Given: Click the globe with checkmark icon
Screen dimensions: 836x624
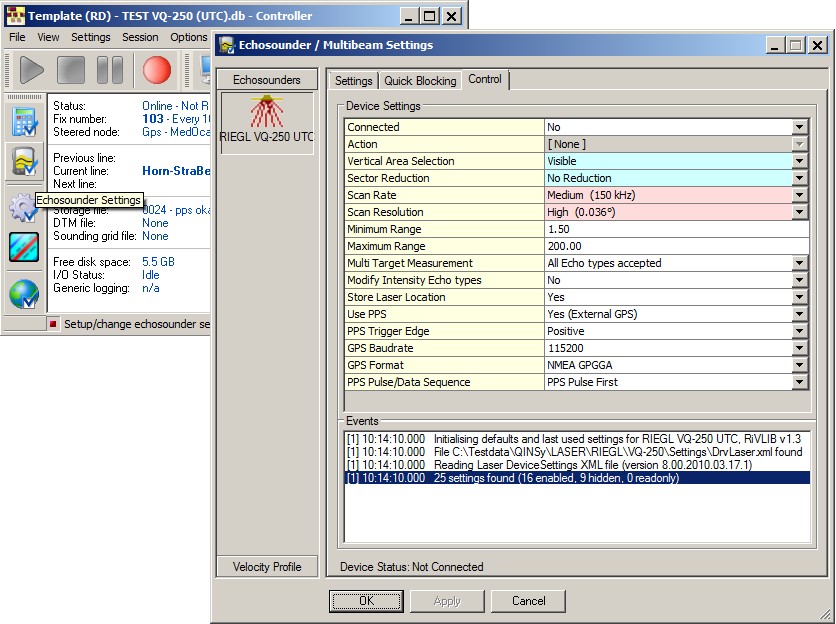Looking at the screenshot, I should [24, 294].
